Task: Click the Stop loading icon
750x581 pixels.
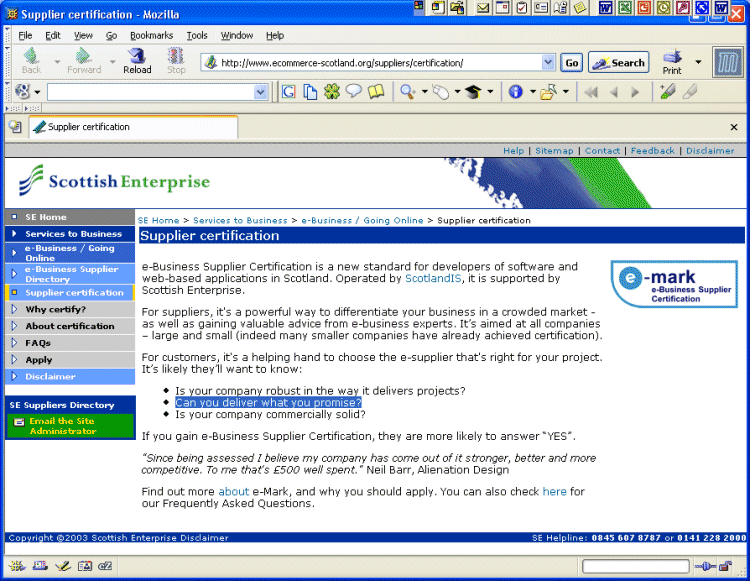Action: tap(176, 61)
